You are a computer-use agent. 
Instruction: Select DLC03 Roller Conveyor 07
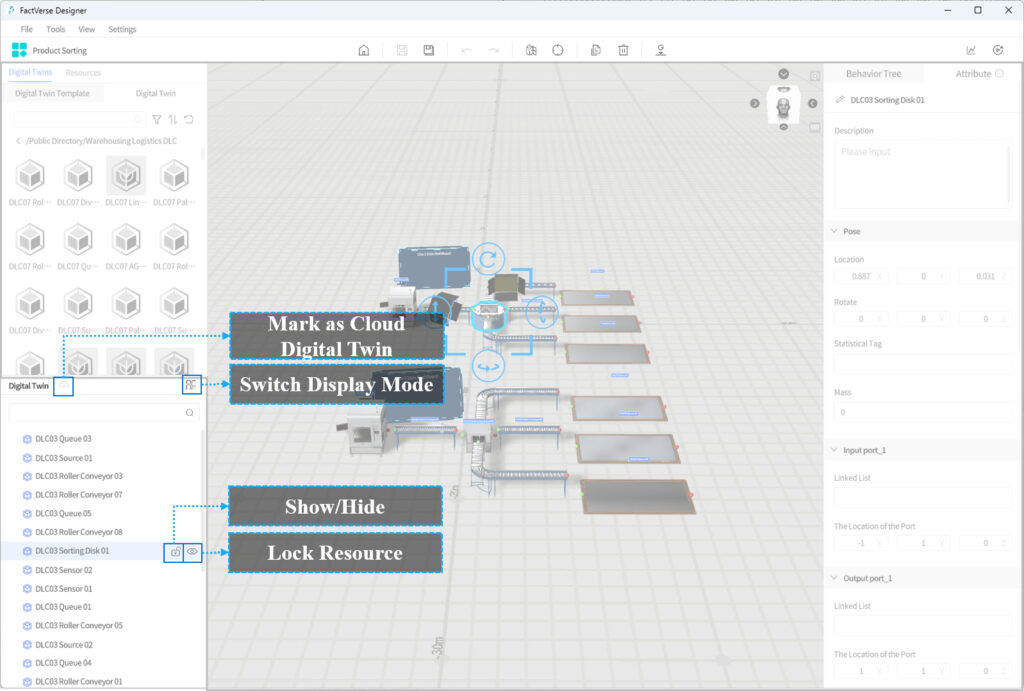tap(78, 495)
